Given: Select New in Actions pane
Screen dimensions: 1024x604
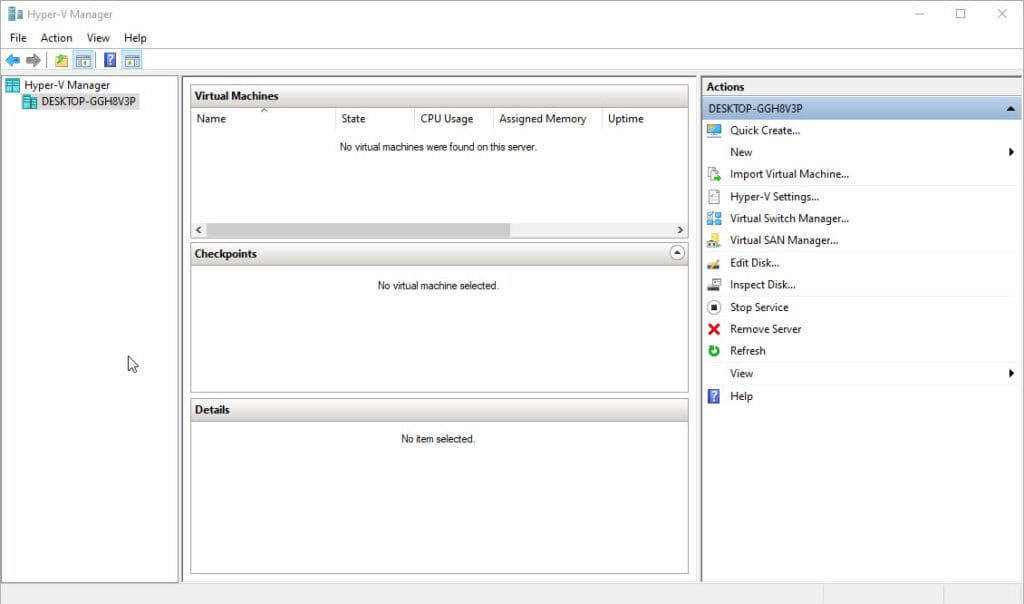Looking at the screenshot, I should click(741, 152).
